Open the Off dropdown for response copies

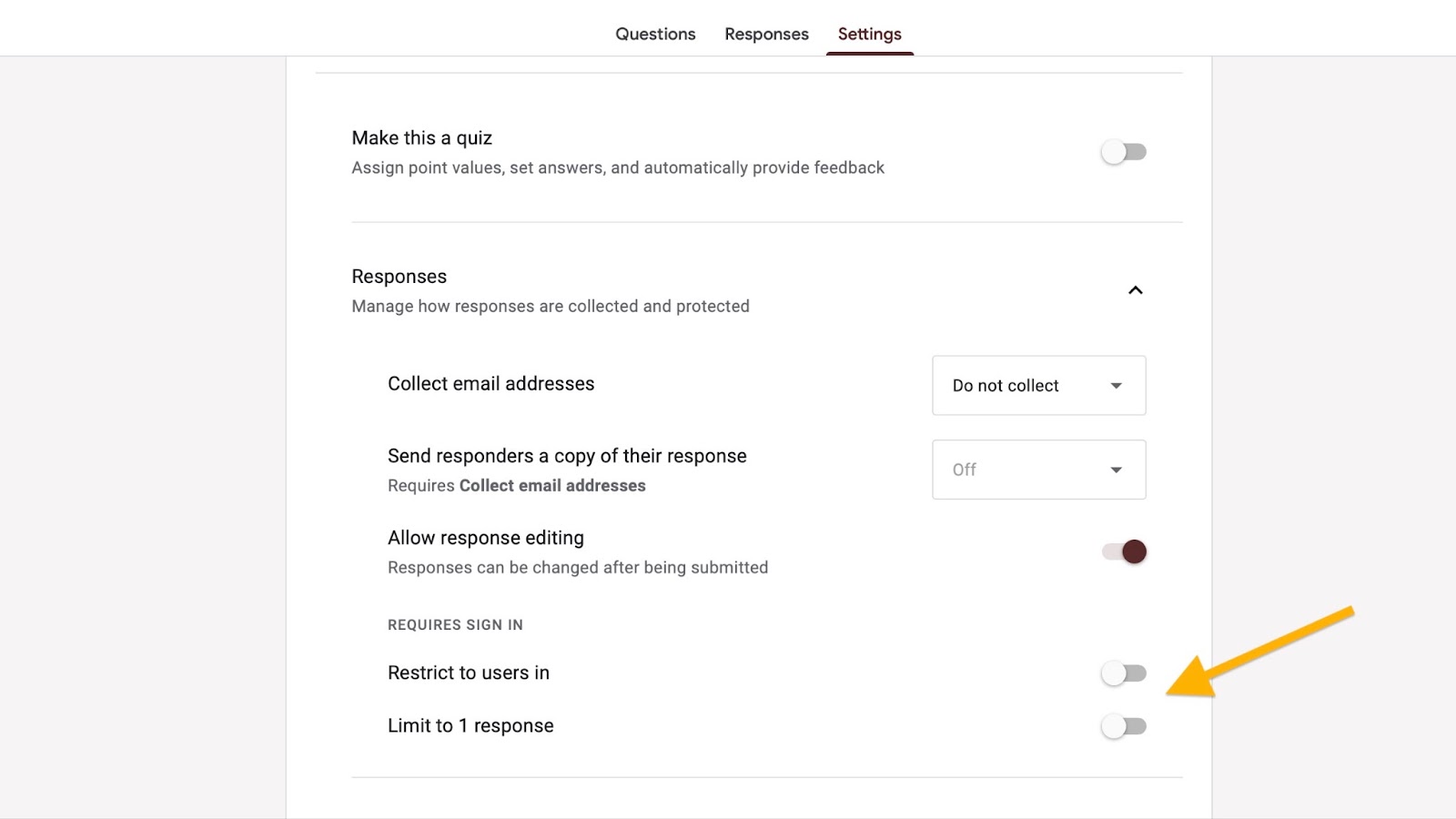[1038, 470]
